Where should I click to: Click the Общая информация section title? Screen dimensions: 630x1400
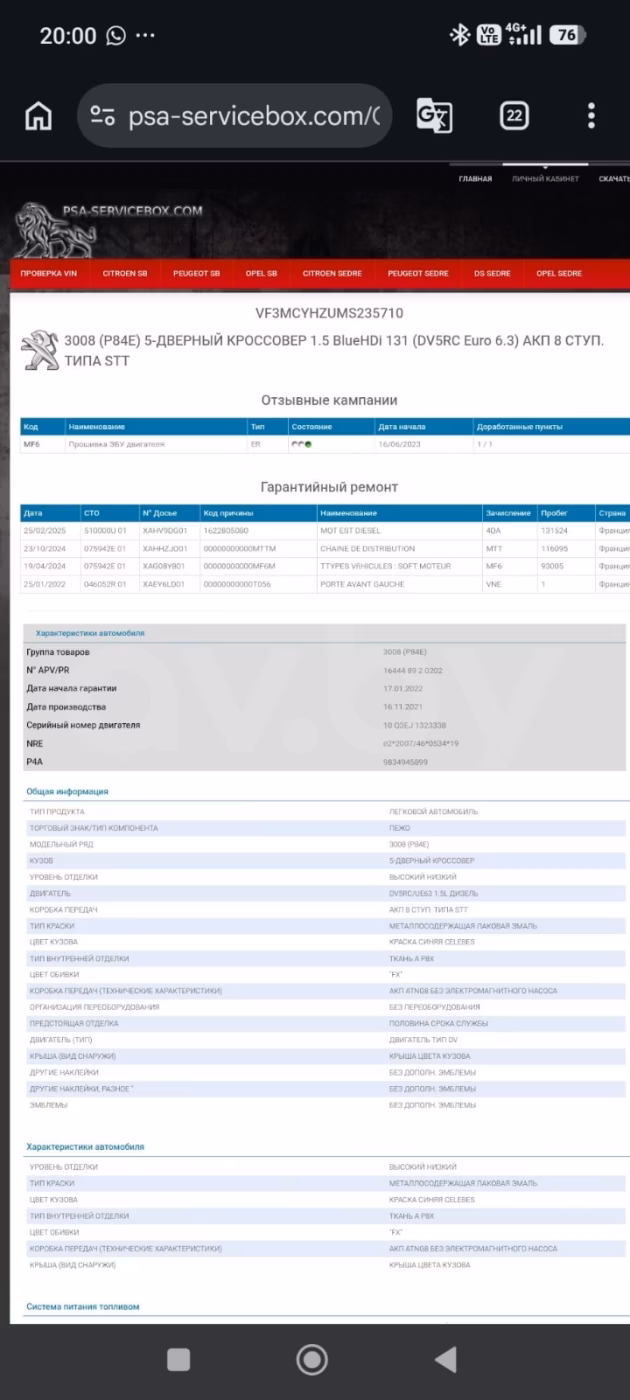coord(67,791)
